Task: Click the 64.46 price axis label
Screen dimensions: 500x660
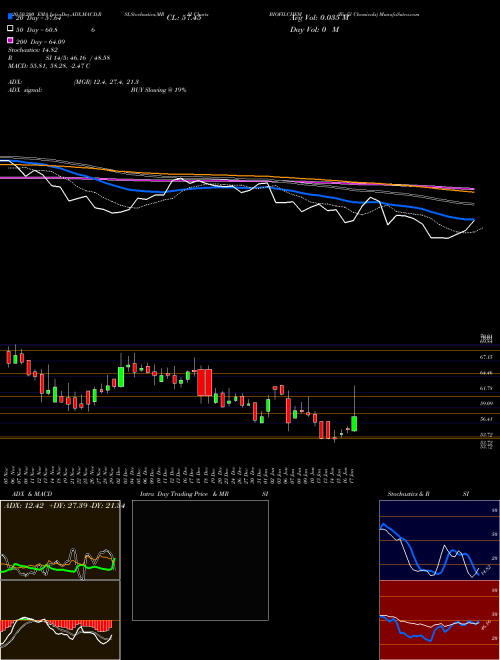Action: [x=486, y=373]
